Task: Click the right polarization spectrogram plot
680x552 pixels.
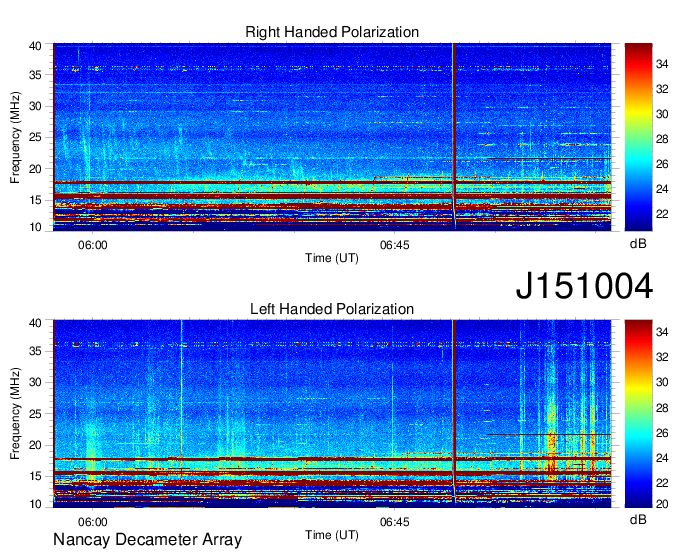Action: (x=332, y=137)
